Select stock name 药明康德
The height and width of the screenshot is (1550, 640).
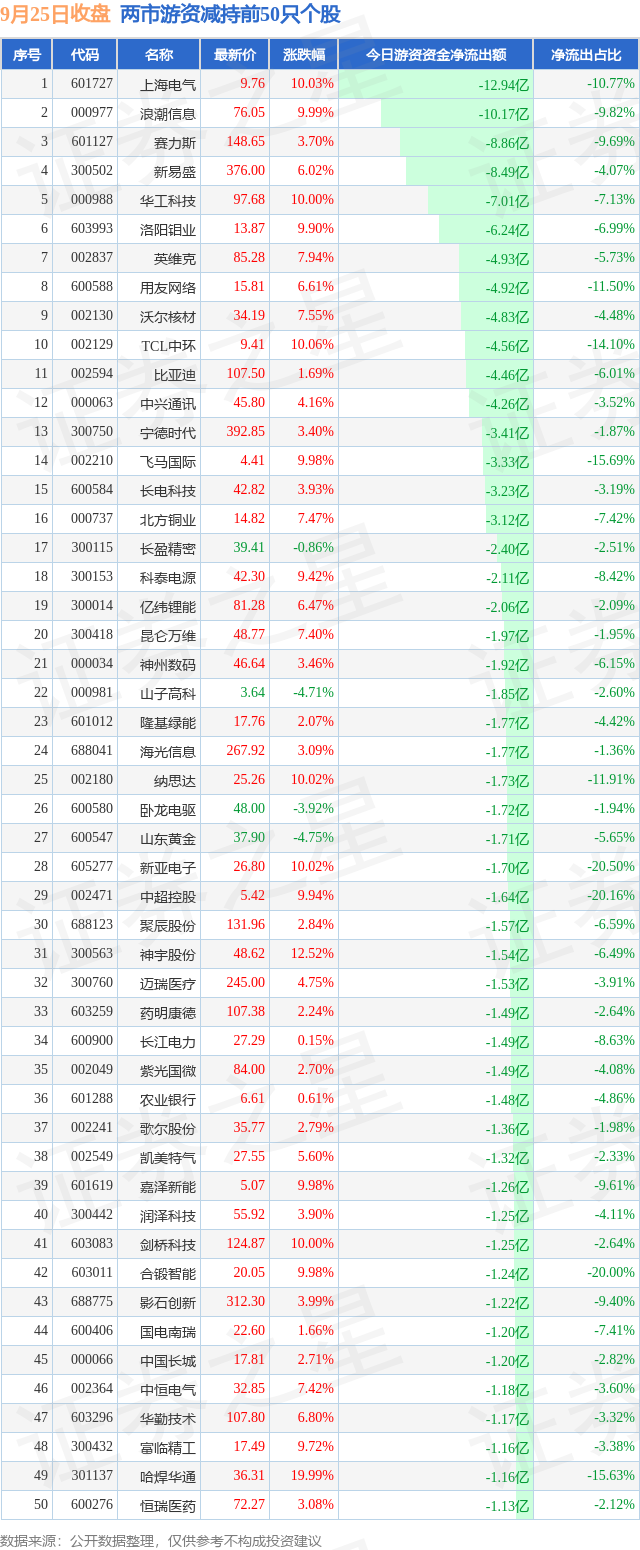coord(169,1013)
